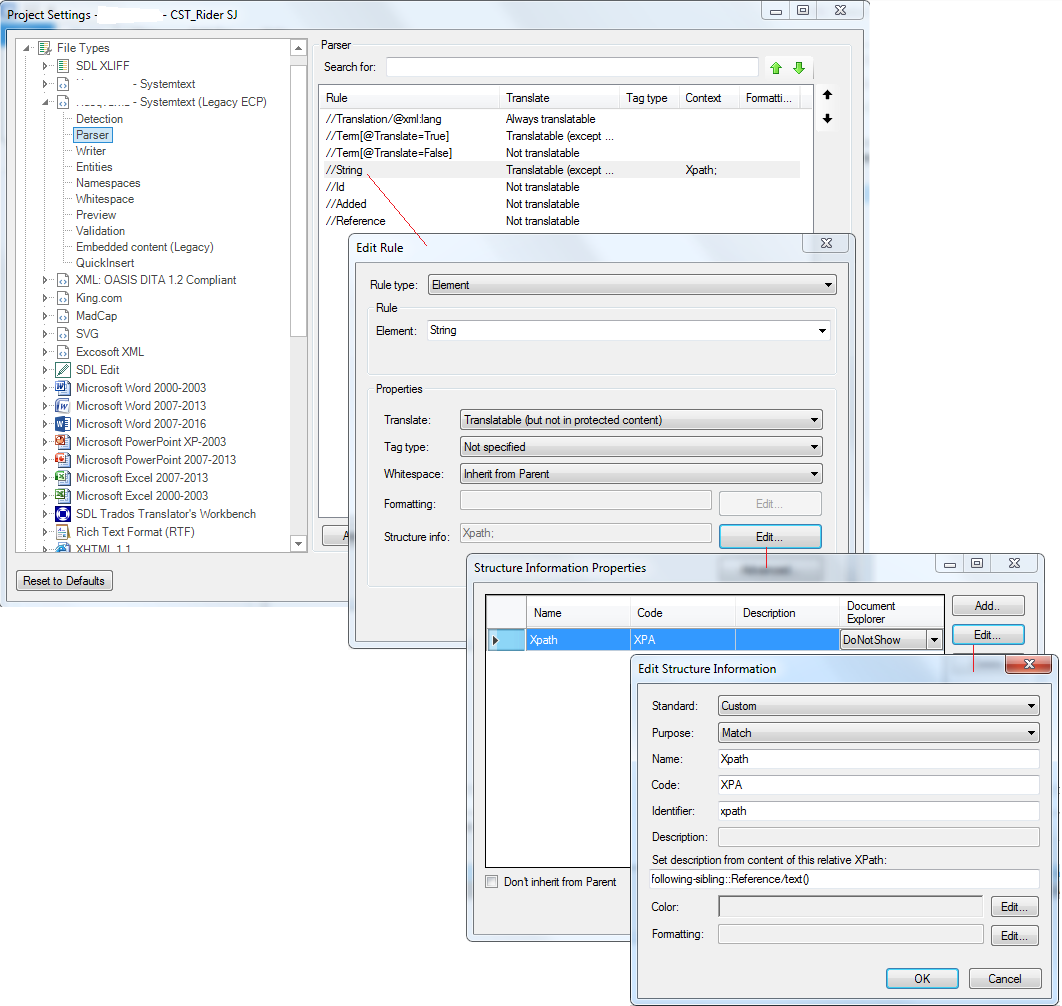The image size is (1062, 1006).
Task: Click the Rich Text Format icon
Action: click(x=63, y=532)
